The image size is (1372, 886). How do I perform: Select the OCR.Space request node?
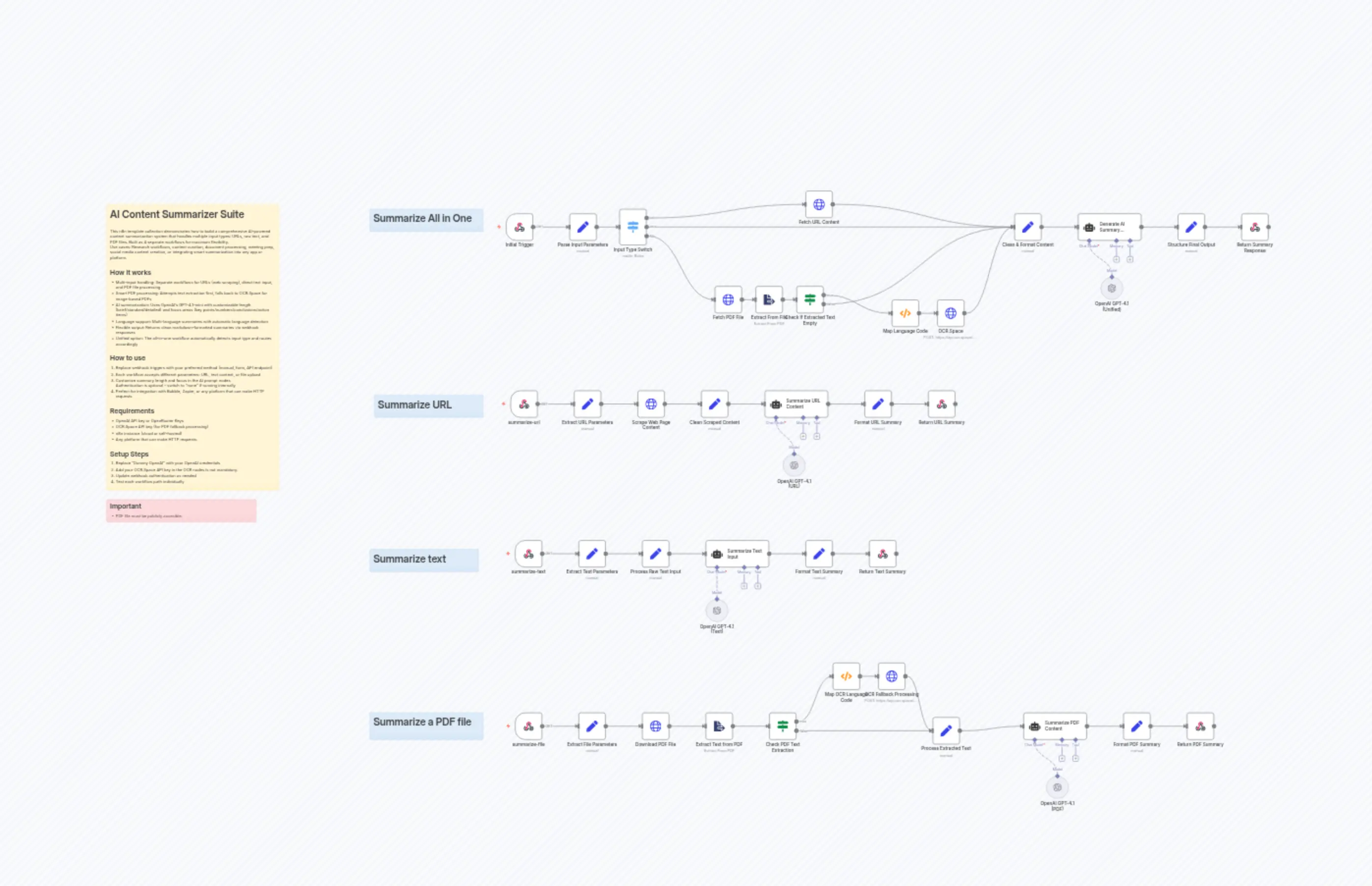[951, 314]
